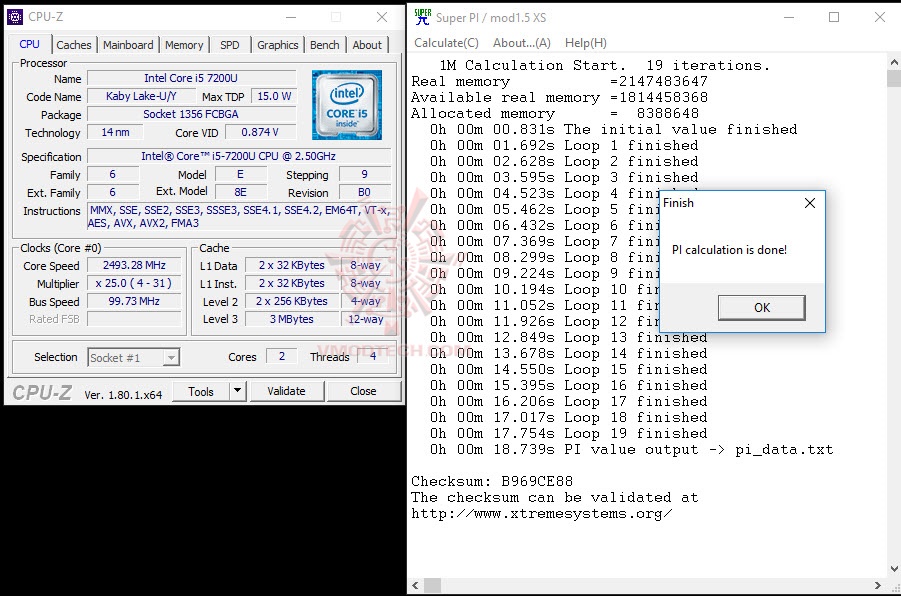Maximize the Super PI window
This screenshot has height=596, width=901.
point(834,17)
